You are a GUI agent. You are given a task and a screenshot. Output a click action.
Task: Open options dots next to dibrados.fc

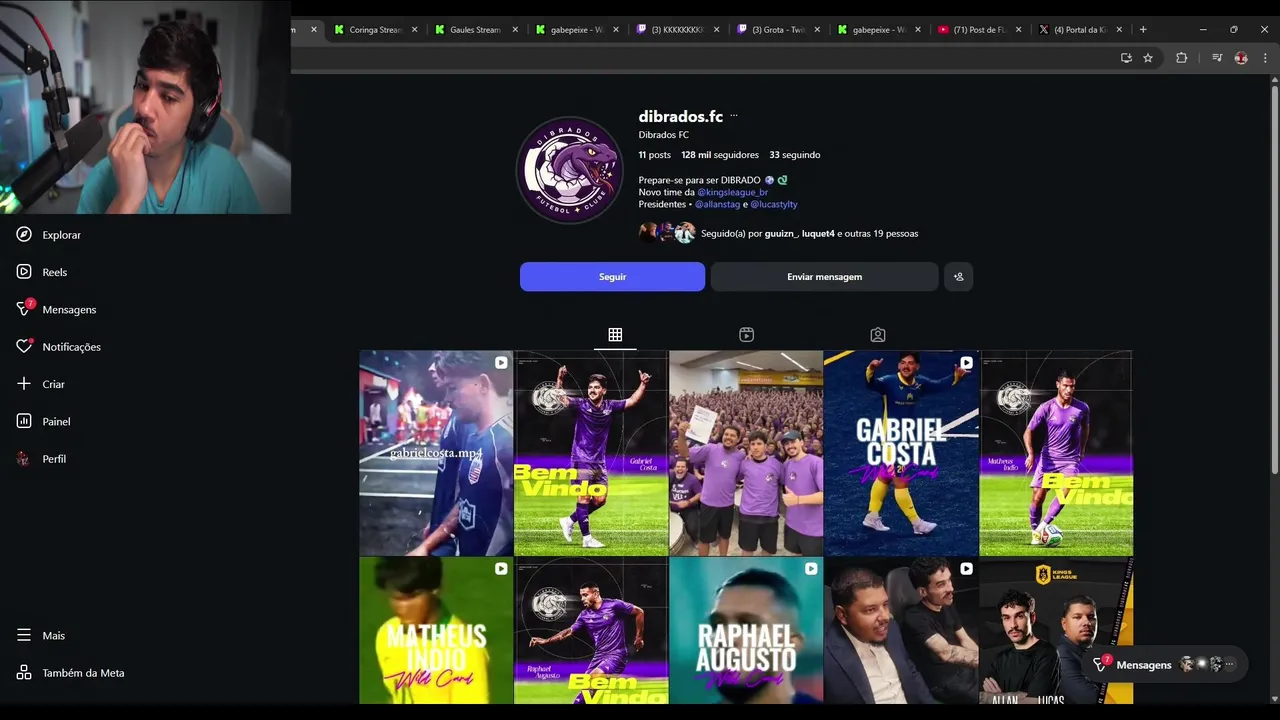(x=734, y=116)
